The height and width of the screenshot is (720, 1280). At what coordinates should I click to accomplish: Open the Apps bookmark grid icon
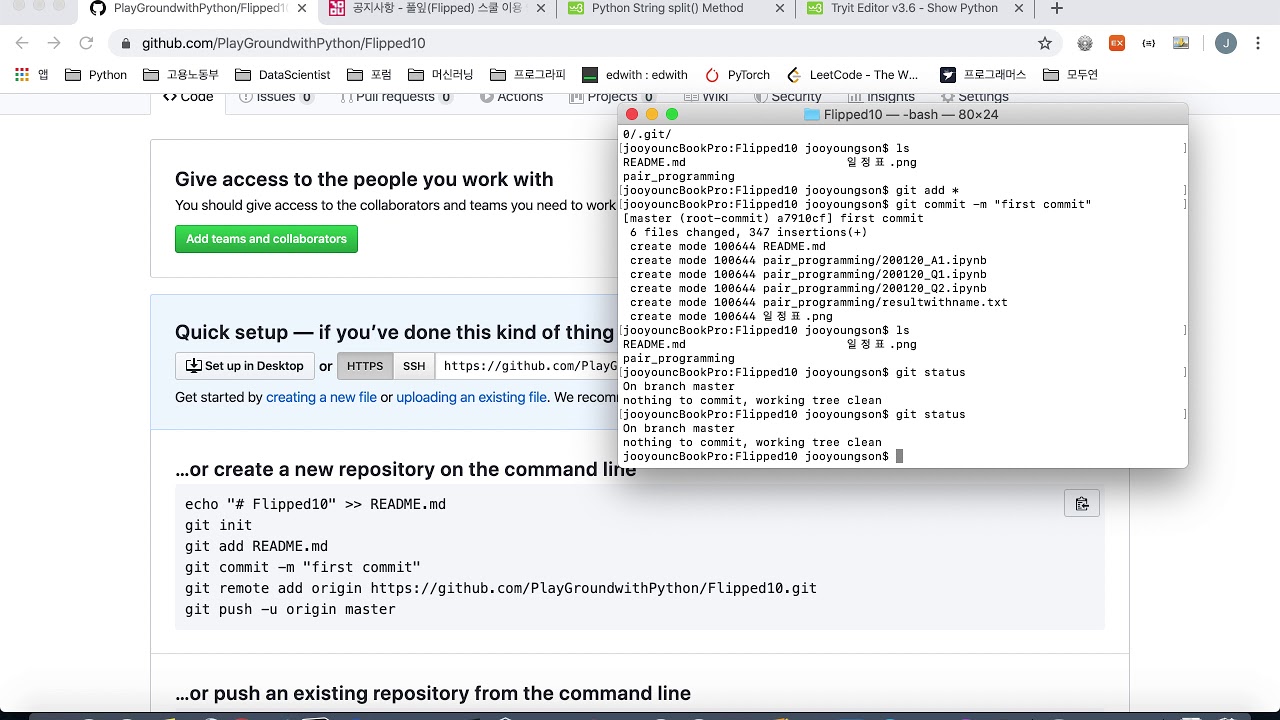point(22,74)
